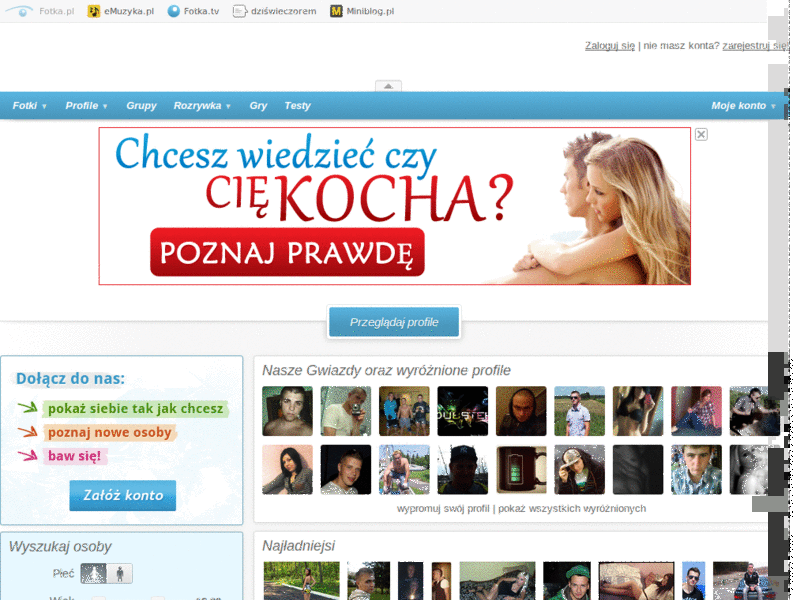Select the female gender icon under Płeć
This screenshot has width=800, height=600.
pos(93,573)
